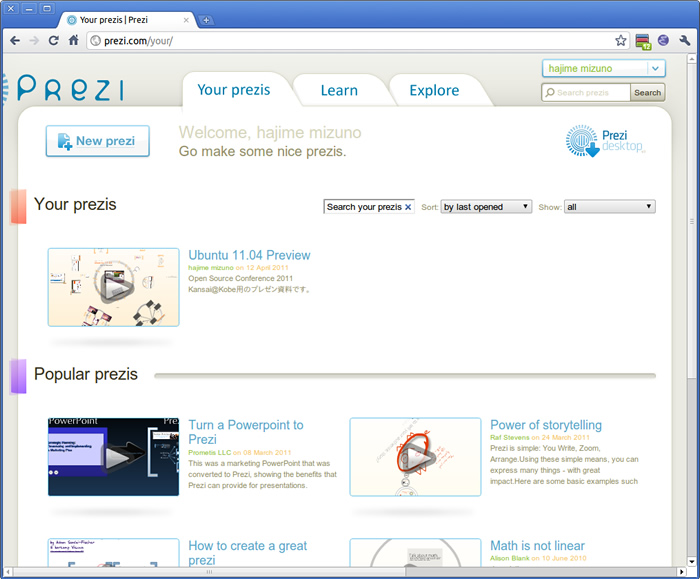The height and width of the screenshot is (579, 700).
Task: Play Turn a Powerpoint to Prezi thumbnail
Action: [x=113, y=457]
